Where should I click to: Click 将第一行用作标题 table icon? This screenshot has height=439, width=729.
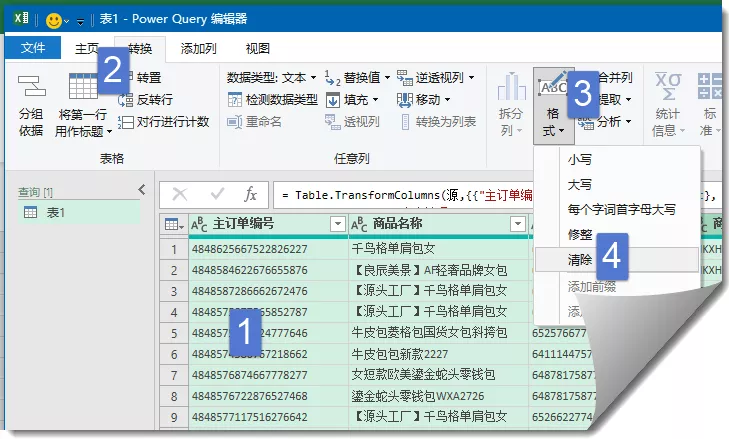click(83, 86)
